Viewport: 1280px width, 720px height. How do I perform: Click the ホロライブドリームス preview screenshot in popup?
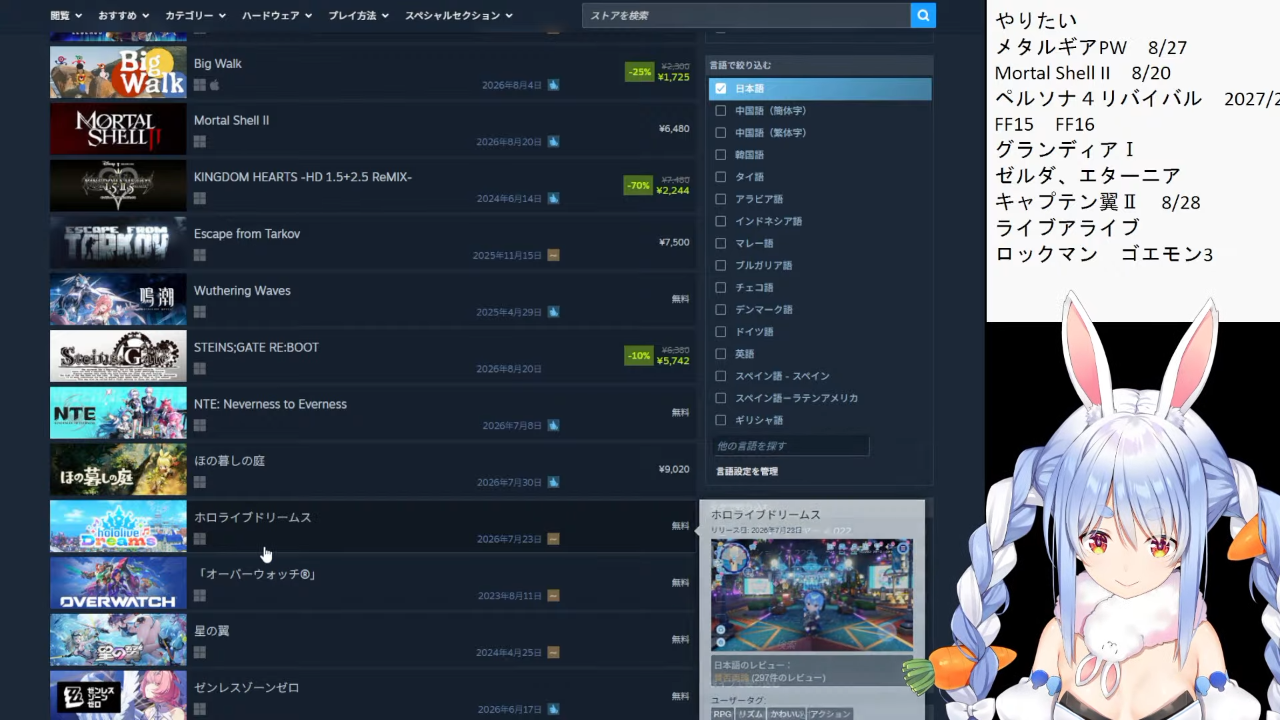(x=812, y=596)
